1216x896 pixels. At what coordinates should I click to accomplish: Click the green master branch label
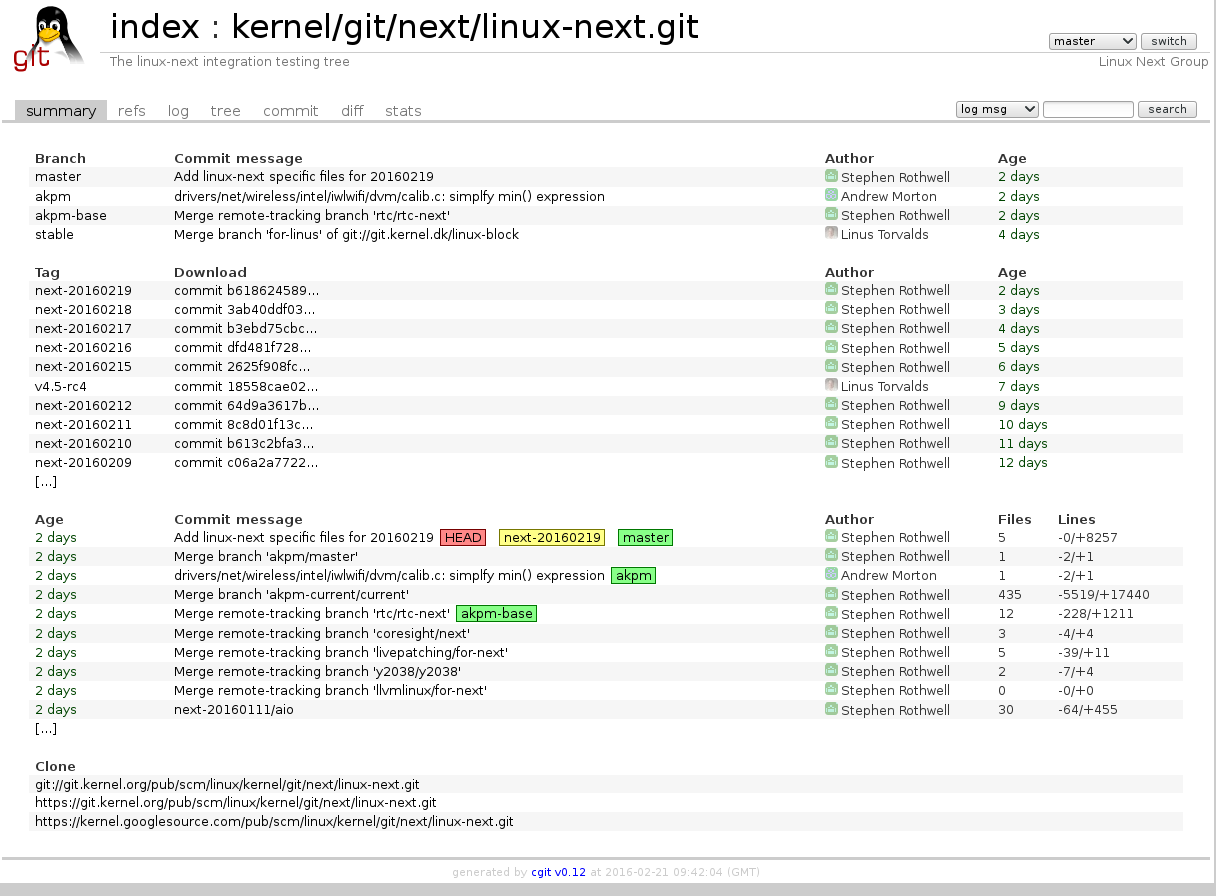coord(646,537)
